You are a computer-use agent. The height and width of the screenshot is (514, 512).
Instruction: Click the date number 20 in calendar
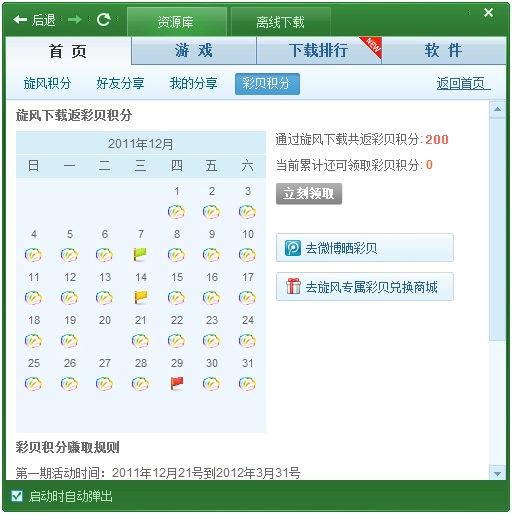click(x=105, y=320)
